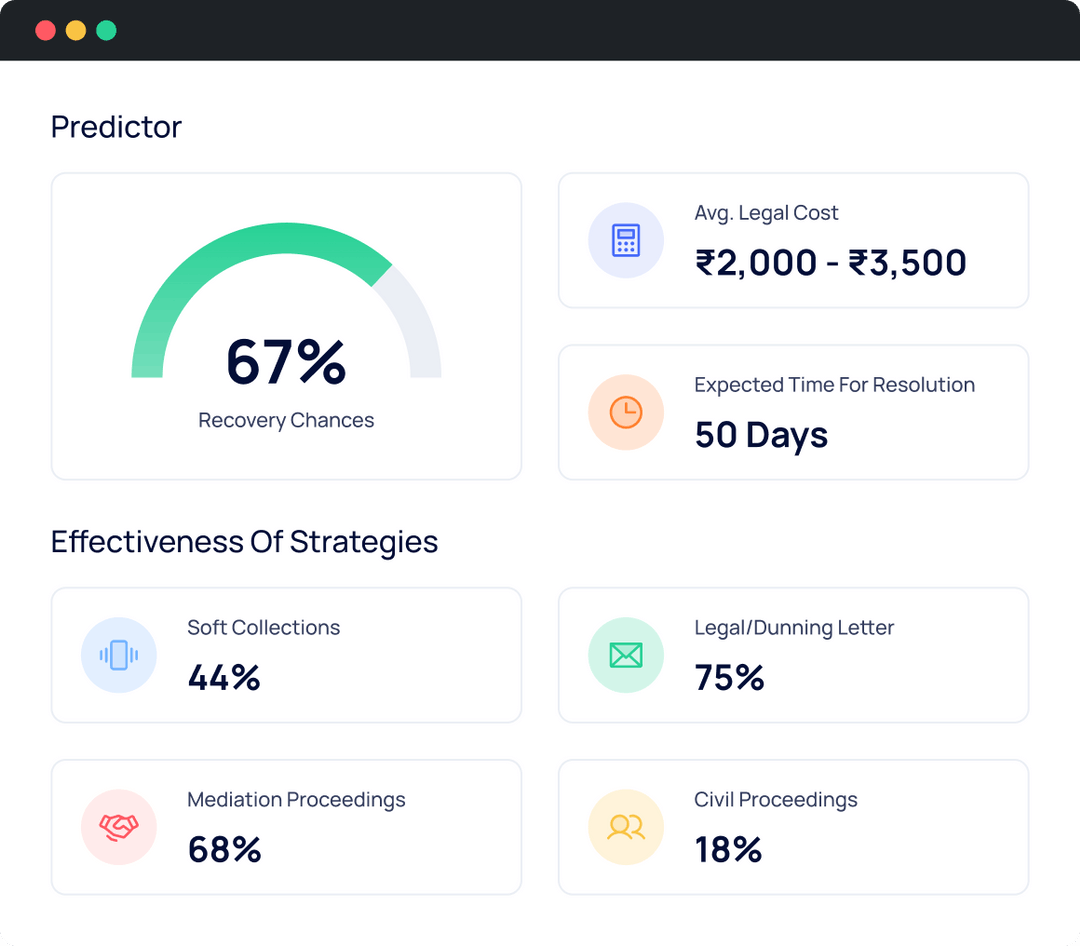Open the envelope icon for Legal/Dunning Letter
Image resolution: width=1080 pixels, height=946 pixels.
pos(625,655)
